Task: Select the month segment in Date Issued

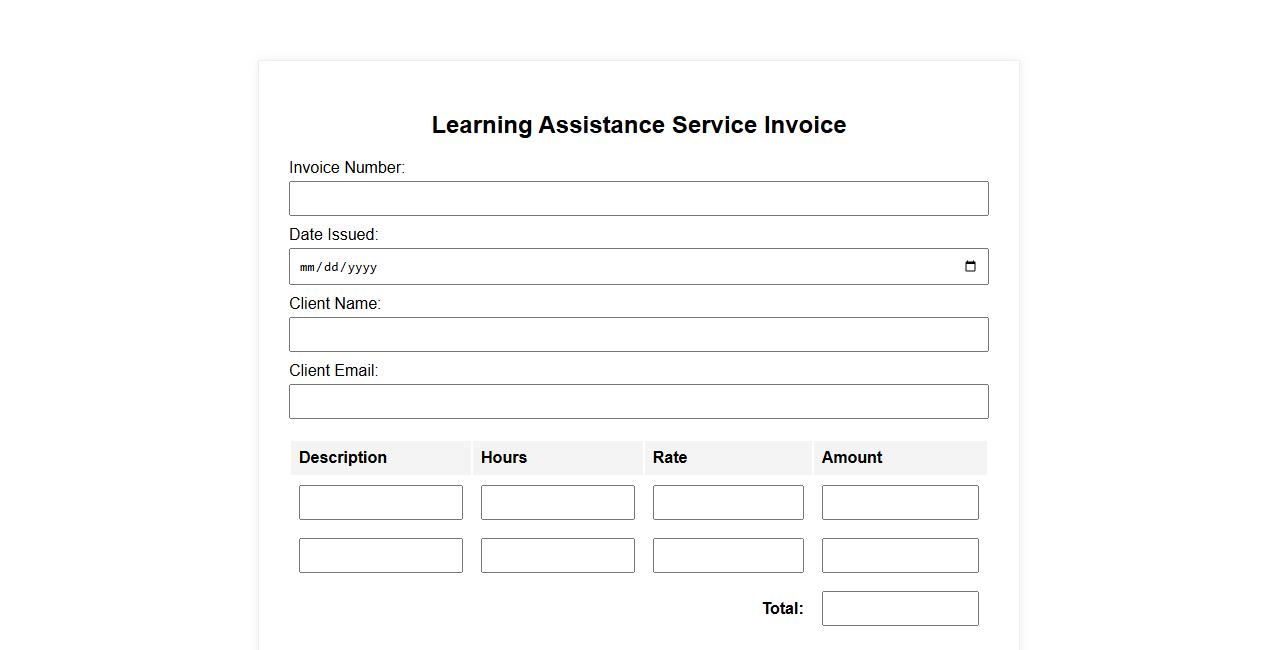Action: [307, 268]
